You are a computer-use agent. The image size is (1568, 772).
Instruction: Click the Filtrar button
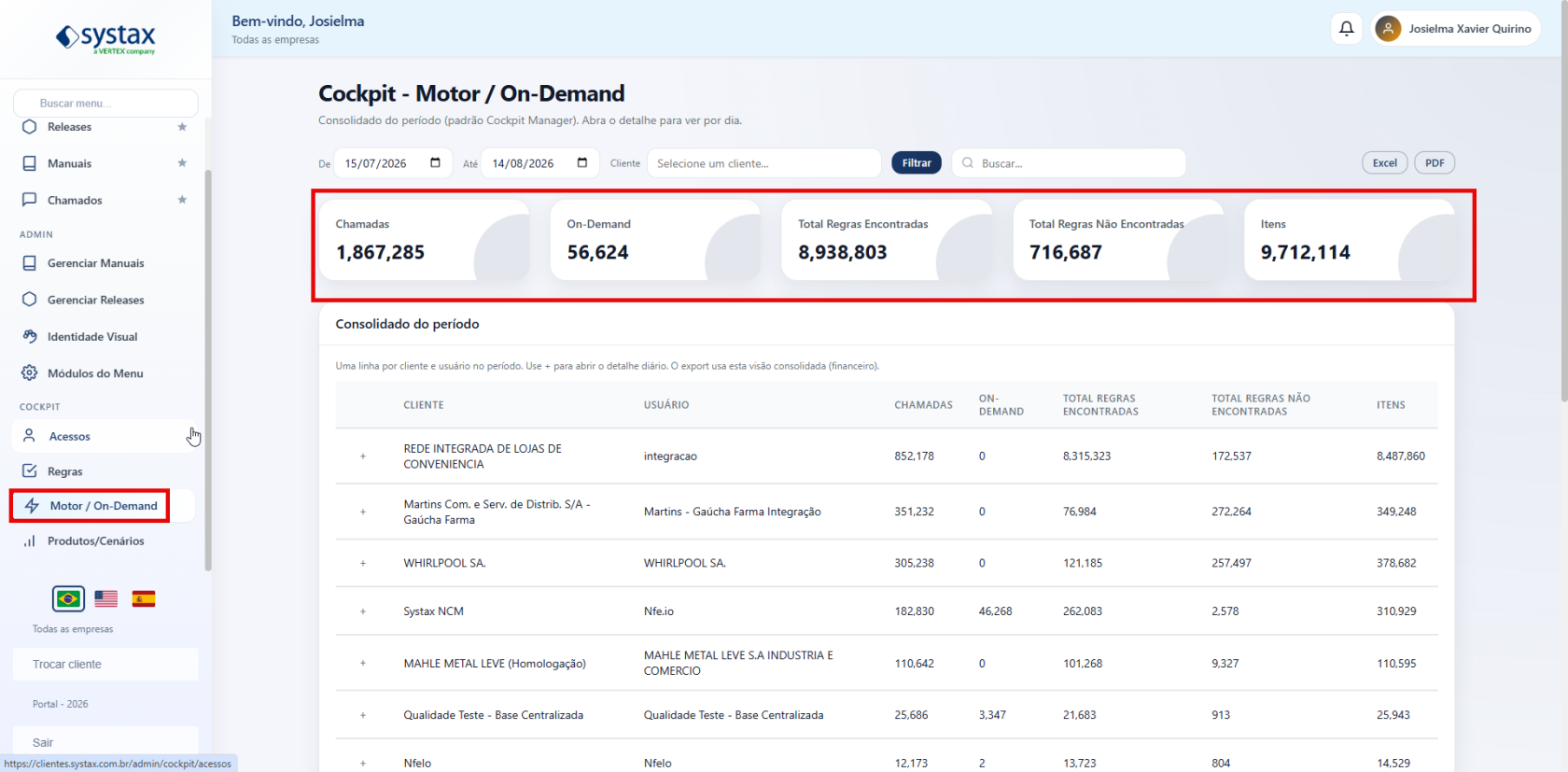pos(917,162)
